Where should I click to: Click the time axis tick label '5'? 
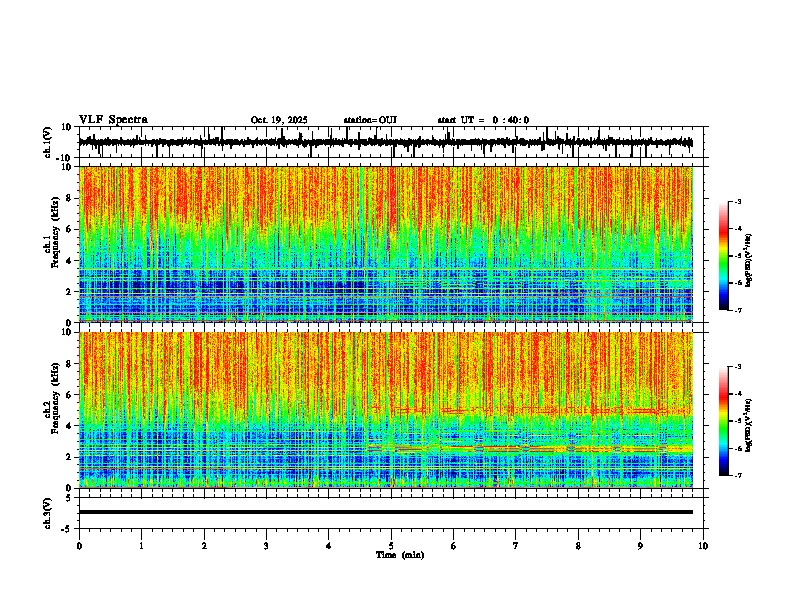[x=391, y=546]
